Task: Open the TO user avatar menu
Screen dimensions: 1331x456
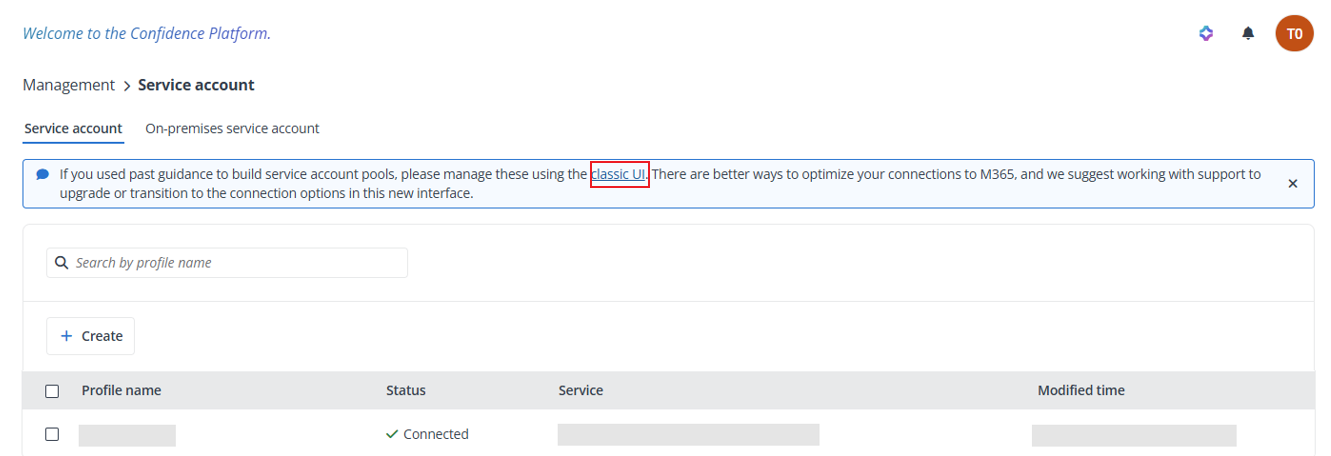Action: click(x=1294, y=33)
